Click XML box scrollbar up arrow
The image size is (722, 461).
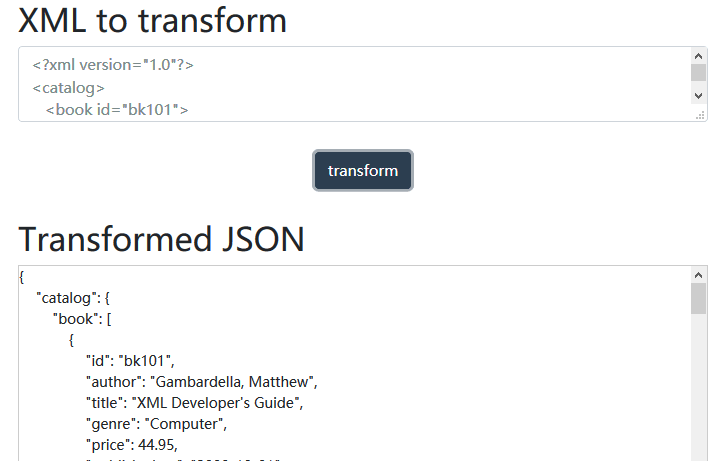[698, 56]
